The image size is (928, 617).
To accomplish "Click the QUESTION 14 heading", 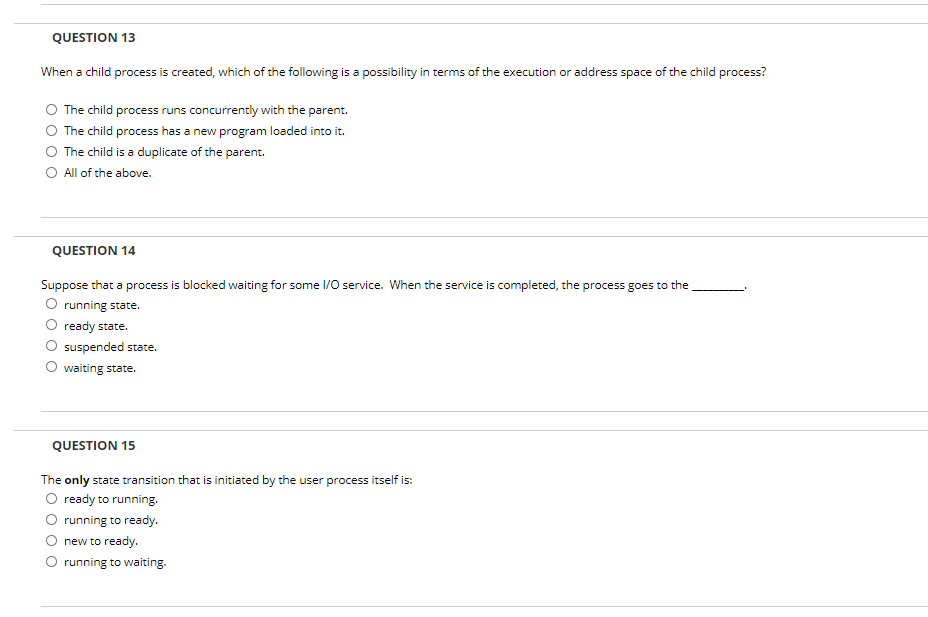I will [x=93, y=250].
